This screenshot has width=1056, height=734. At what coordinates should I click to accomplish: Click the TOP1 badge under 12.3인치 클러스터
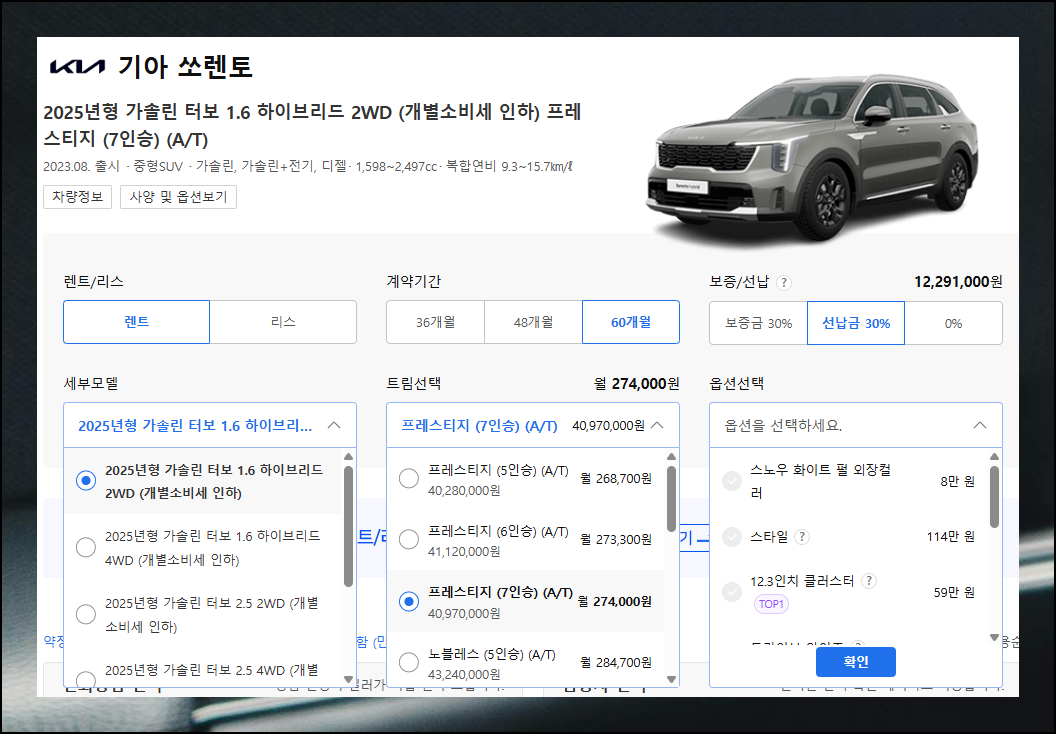click(771, 604)
